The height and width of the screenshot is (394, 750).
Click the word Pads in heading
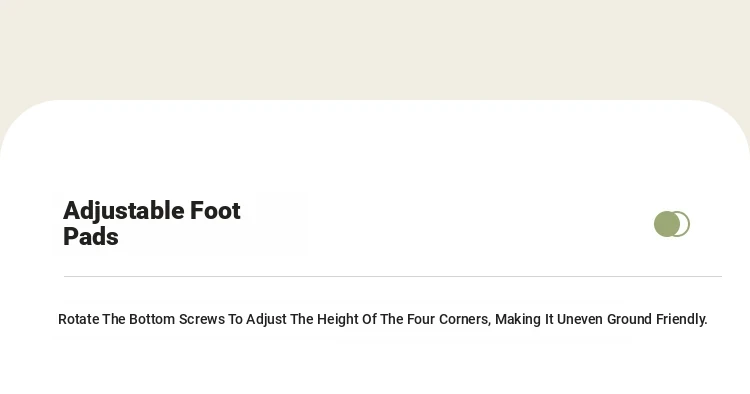(x=90, y=237)
